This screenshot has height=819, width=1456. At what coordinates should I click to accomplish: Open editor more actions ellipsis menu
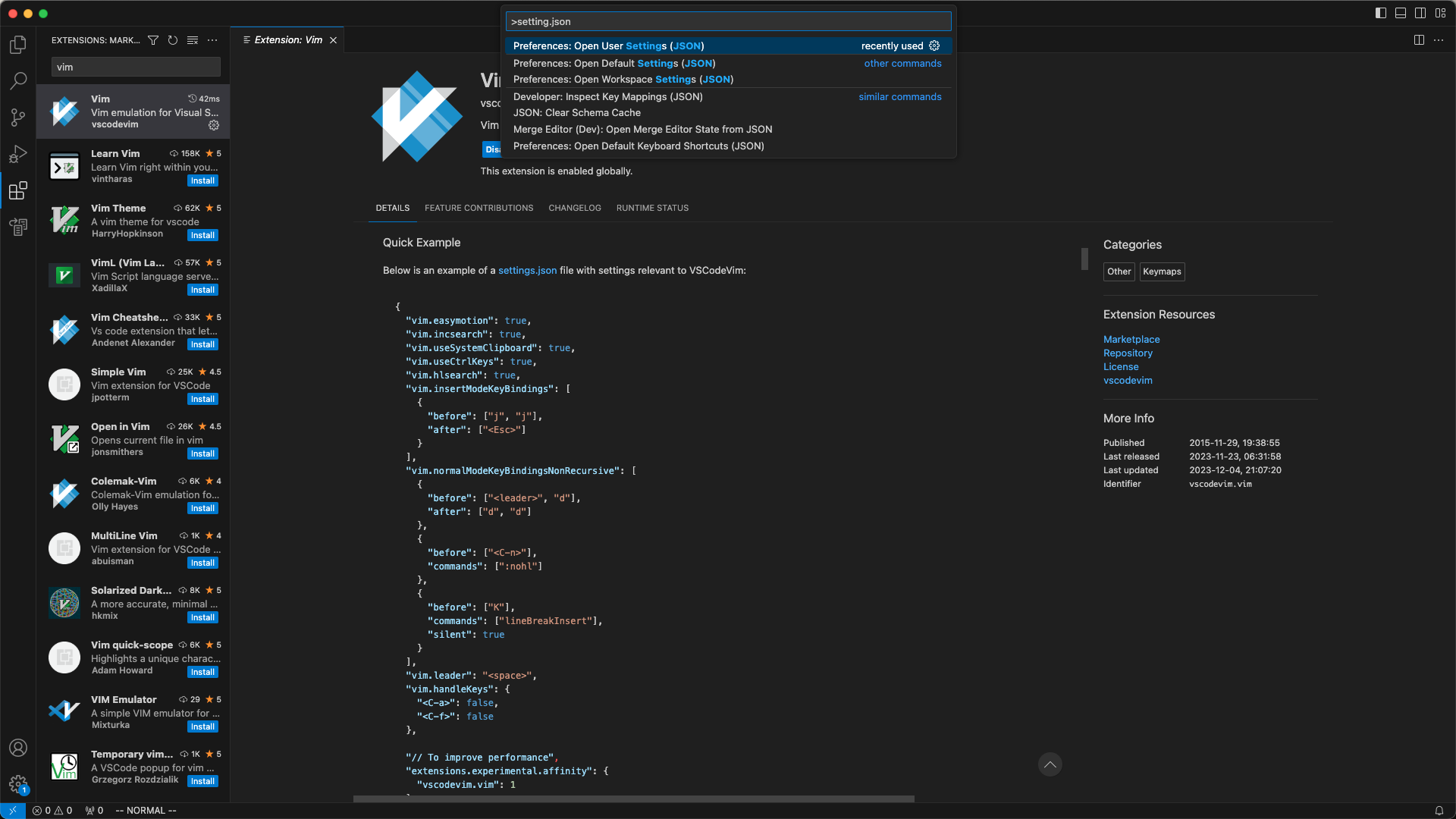[1439, 40]
